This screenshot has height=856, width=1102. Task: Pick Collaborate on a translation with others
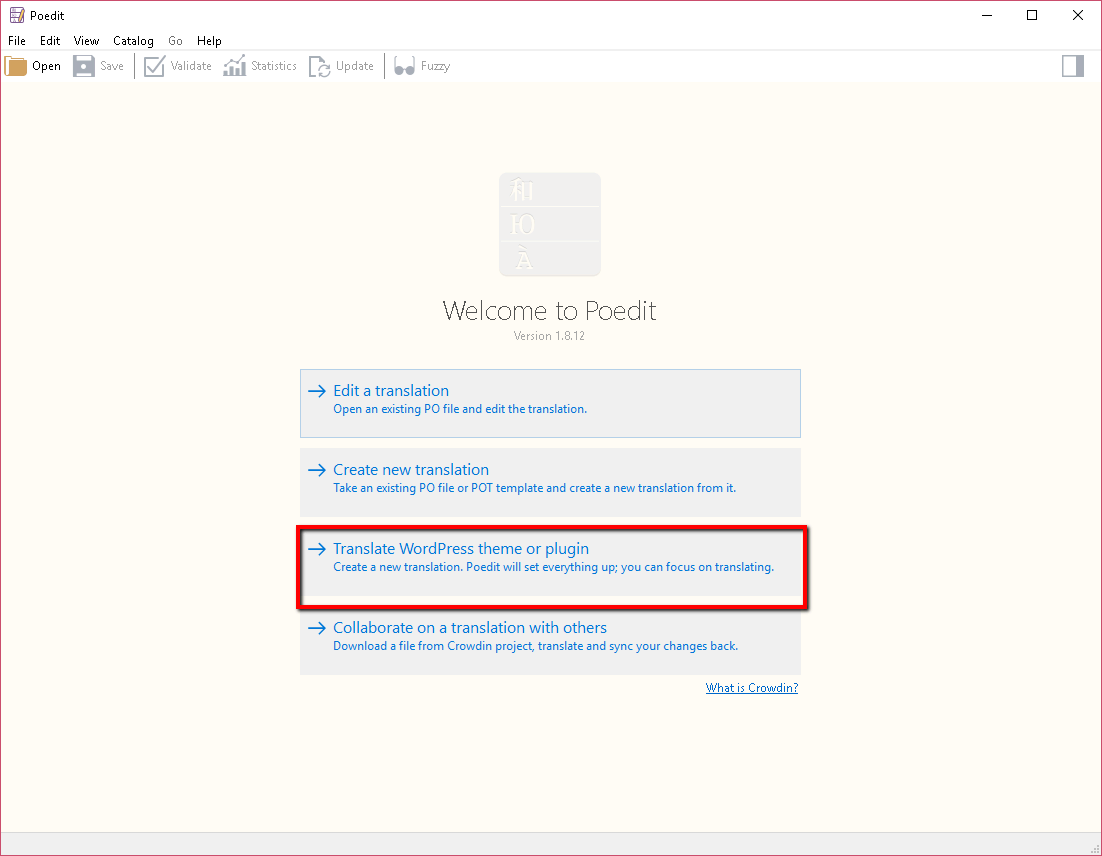coord(550,639)
